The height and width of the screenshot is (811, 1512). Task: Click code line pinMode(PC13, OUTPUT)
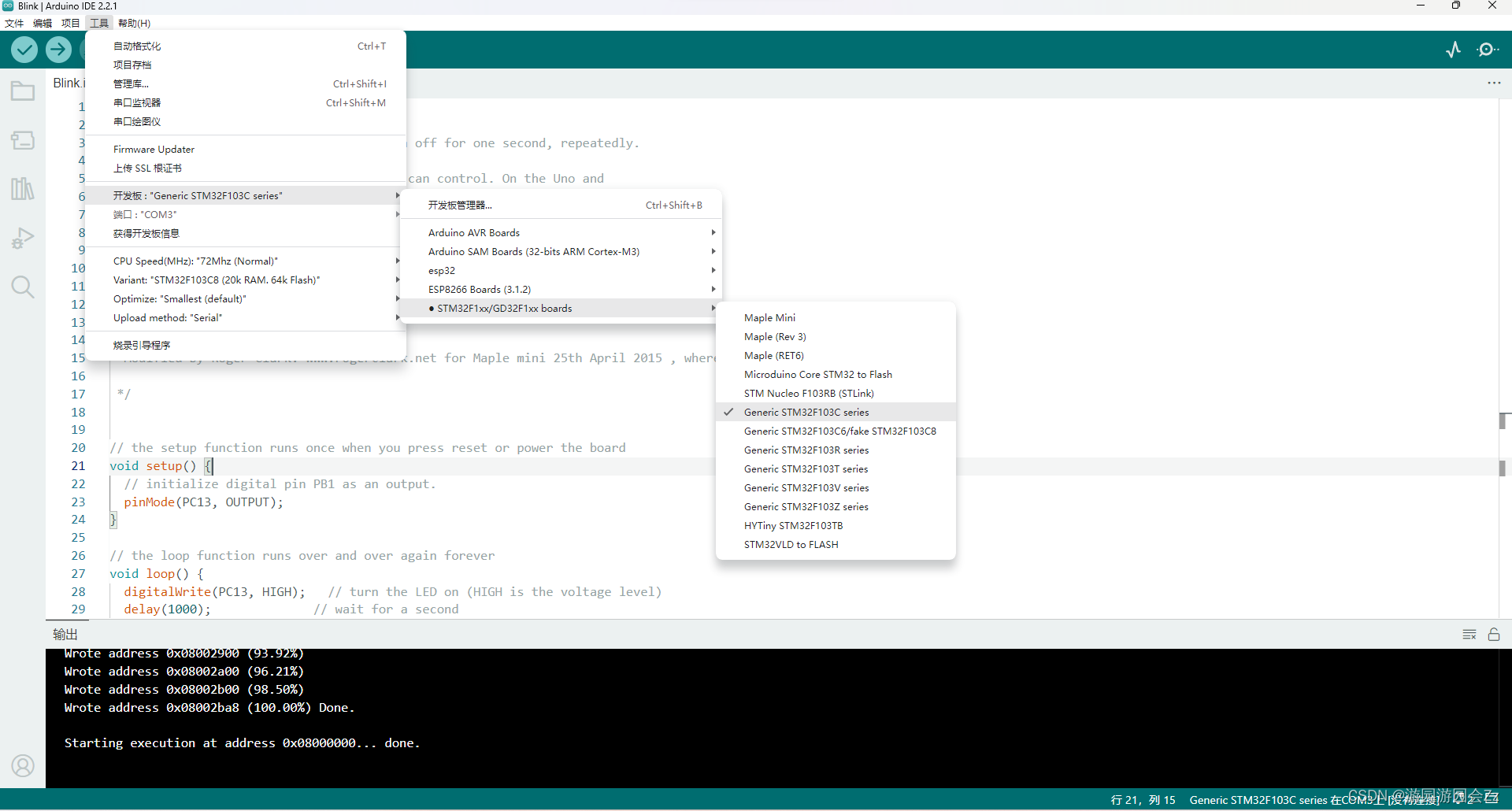pos(203,502)
